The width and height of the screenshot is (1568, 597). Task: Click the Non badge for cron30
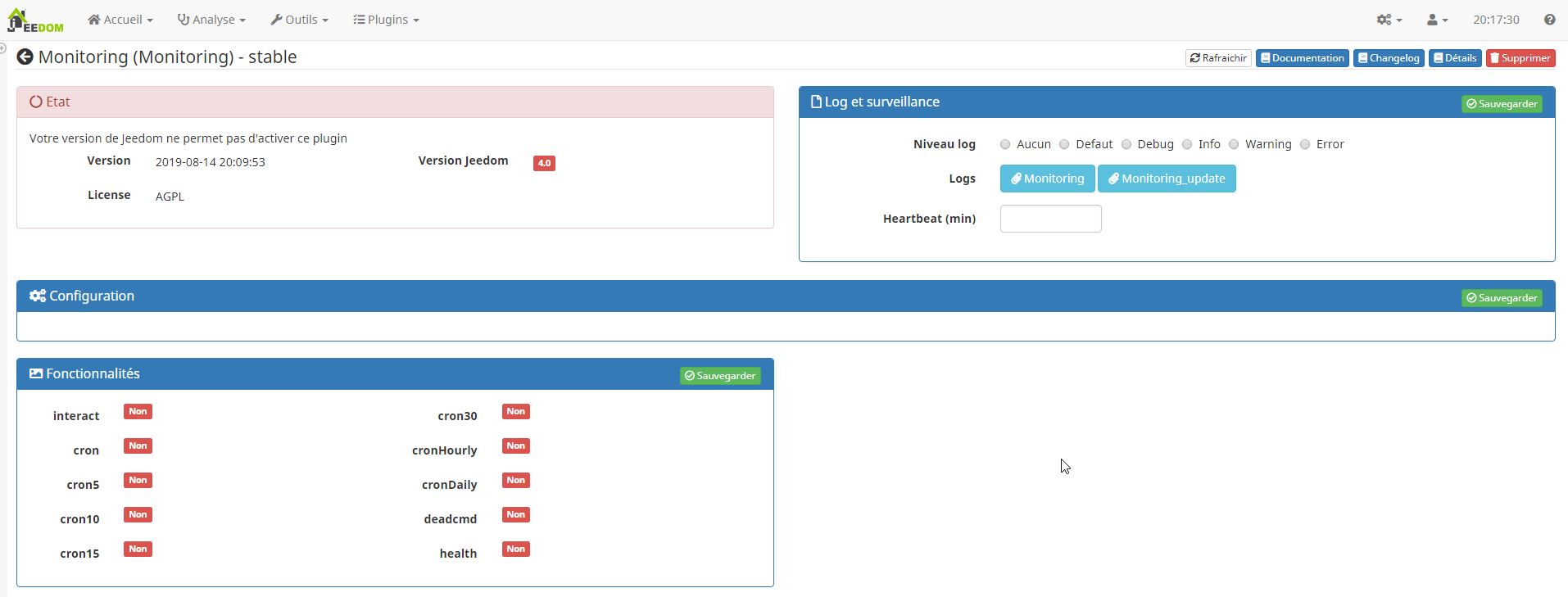[515, 411]
